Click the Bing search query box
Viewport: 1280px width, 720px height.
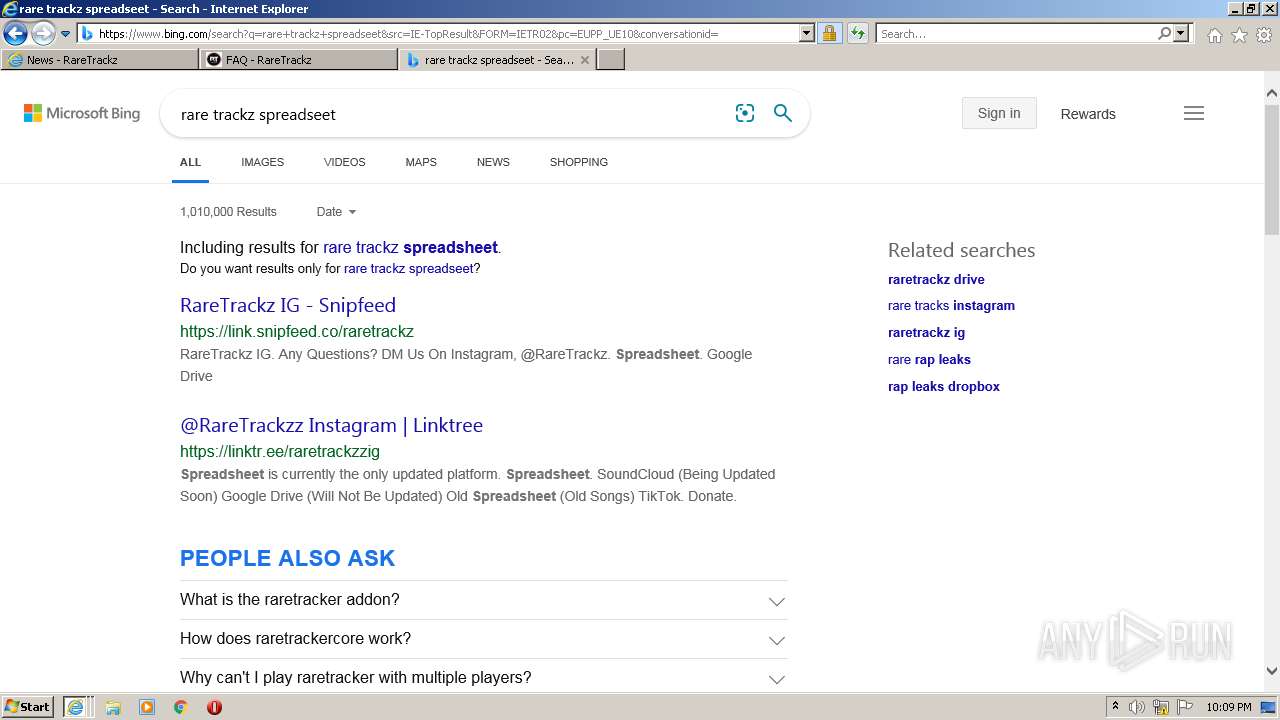pos(450,114)
